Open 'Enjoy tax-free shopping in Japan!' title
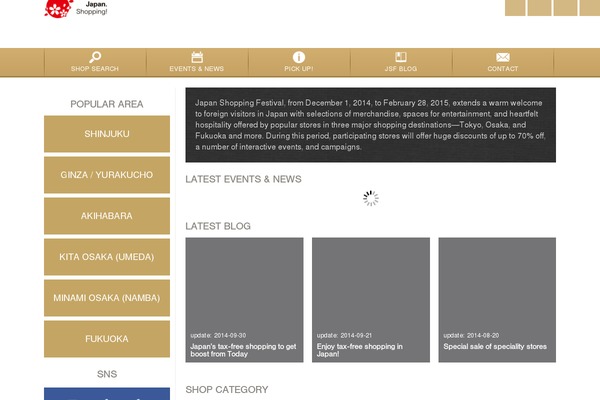The image size is (600, 400). pyautogui.click(x=359, y=350)
